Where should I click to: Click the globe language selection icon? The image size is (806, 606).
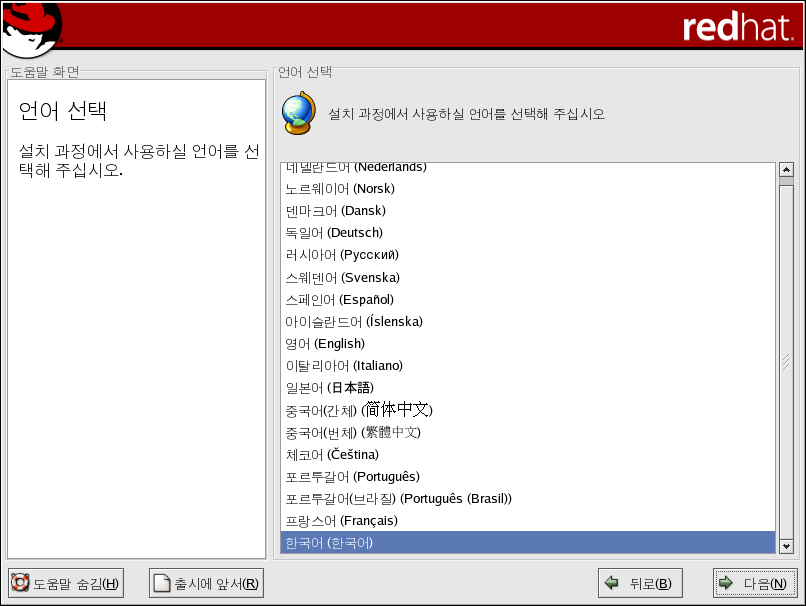pyautogui.click(x=299, y=114)
